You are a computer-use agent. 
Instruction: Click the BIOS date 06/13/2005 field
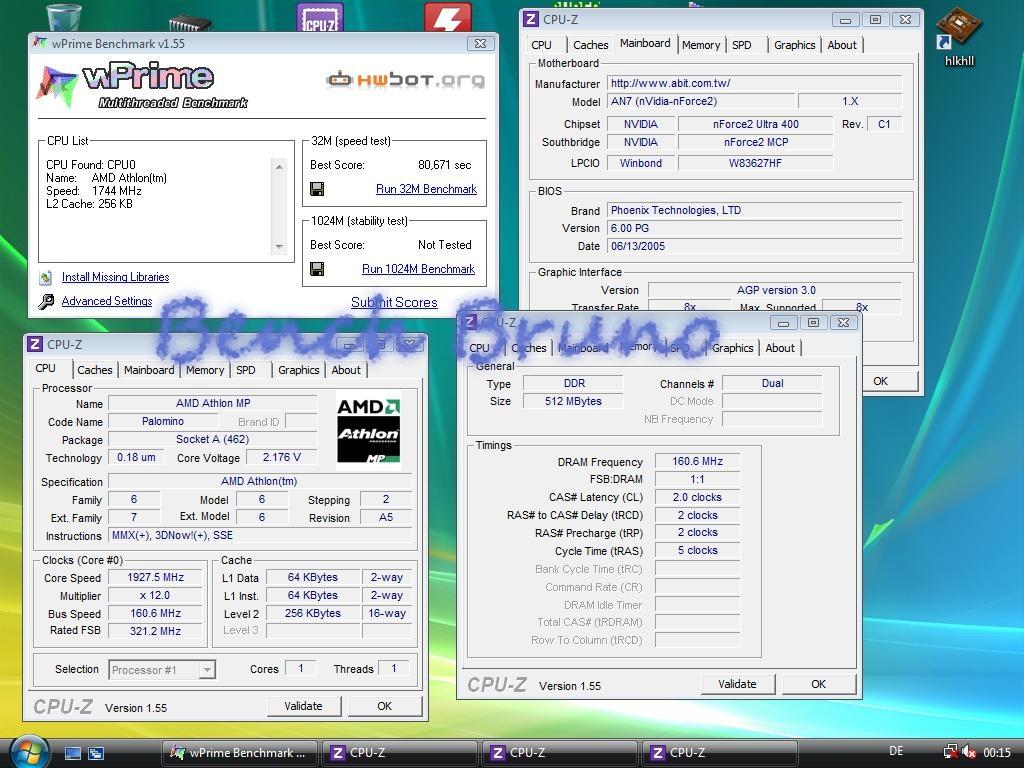(754, 246)
